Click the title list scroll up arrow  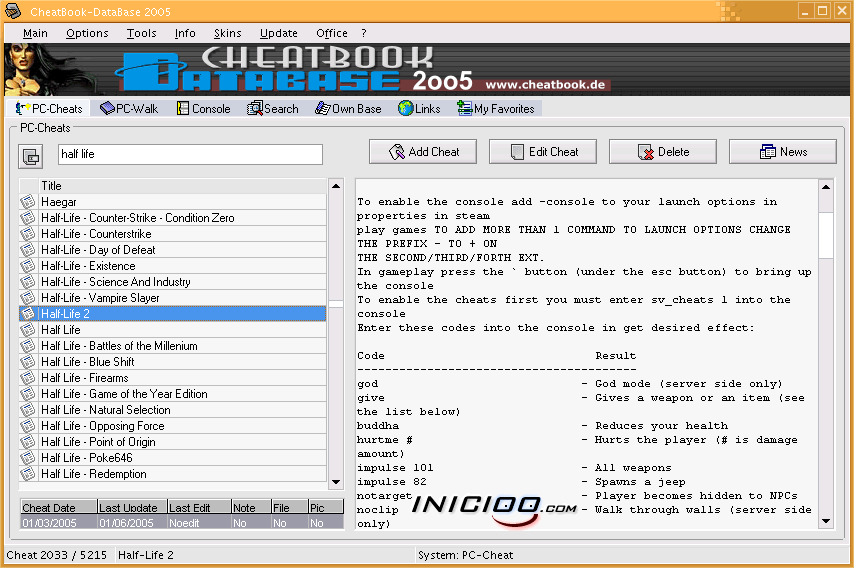[x=336, y=186]
